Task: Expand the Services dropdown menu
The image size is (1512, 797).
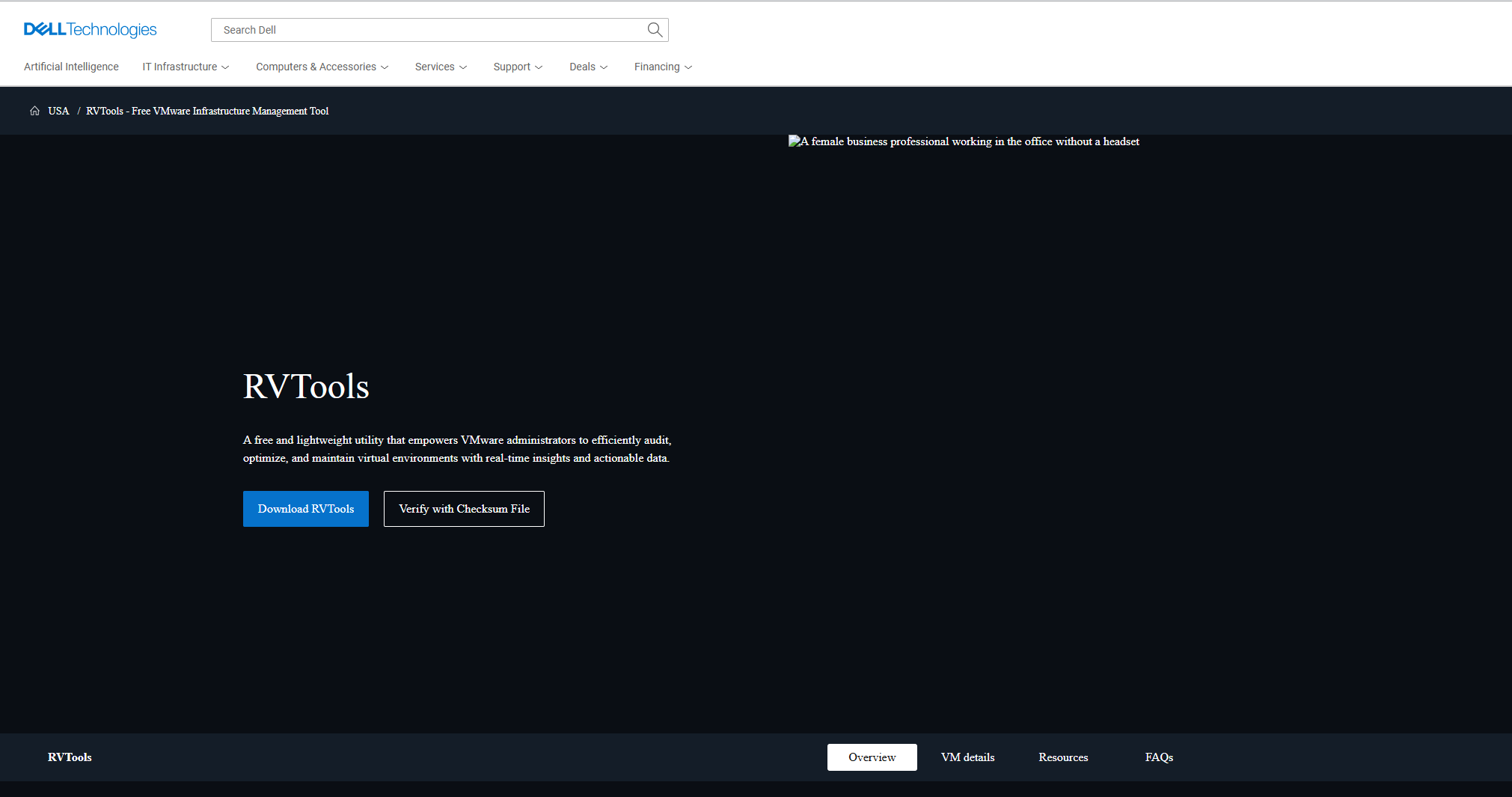Action: (x=441, y=67)
